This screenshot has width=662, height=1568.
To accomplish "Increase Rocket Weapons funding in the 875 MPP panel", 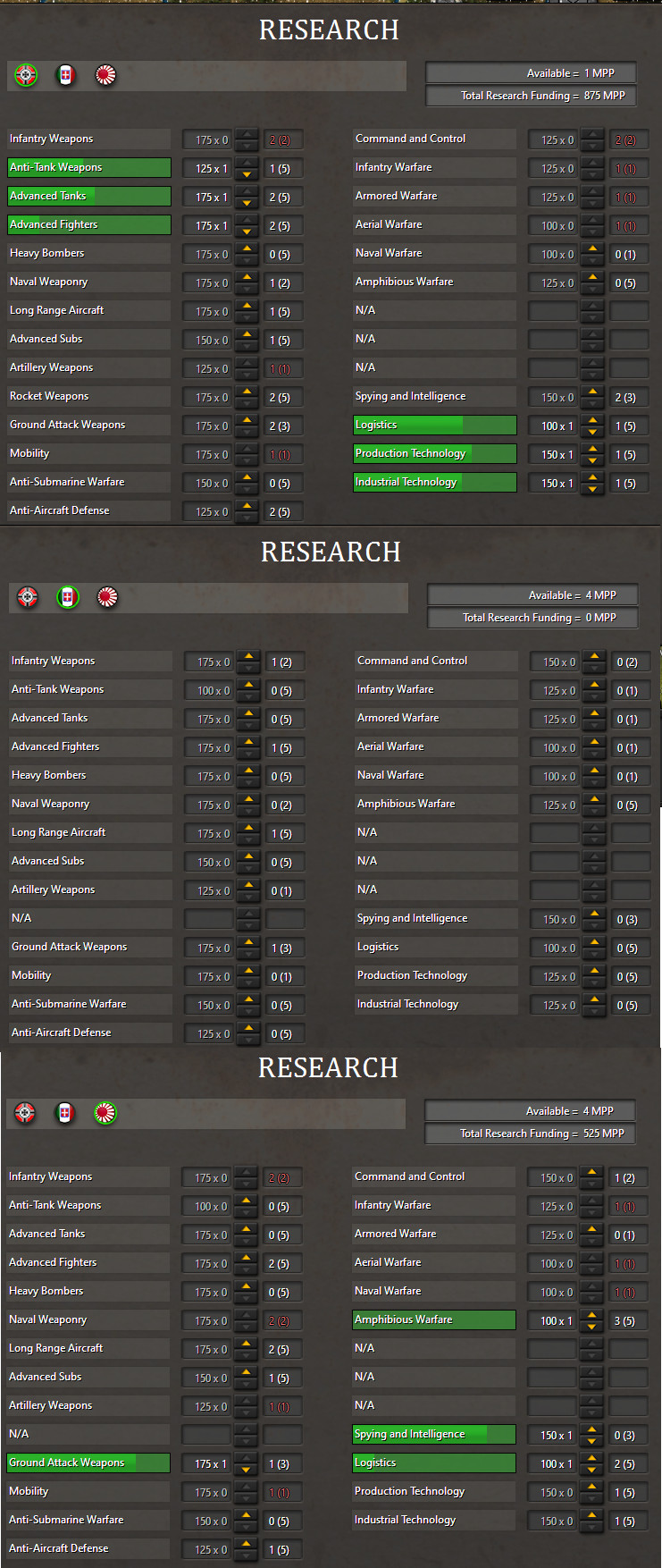I will pos(247,392).
